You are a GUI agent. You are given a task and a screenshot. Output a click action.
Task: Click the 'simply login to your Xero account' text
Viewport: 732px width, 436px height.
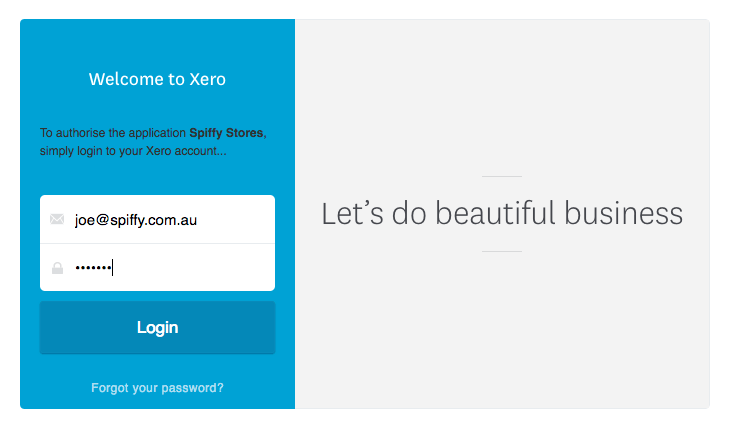click(133, 151)
